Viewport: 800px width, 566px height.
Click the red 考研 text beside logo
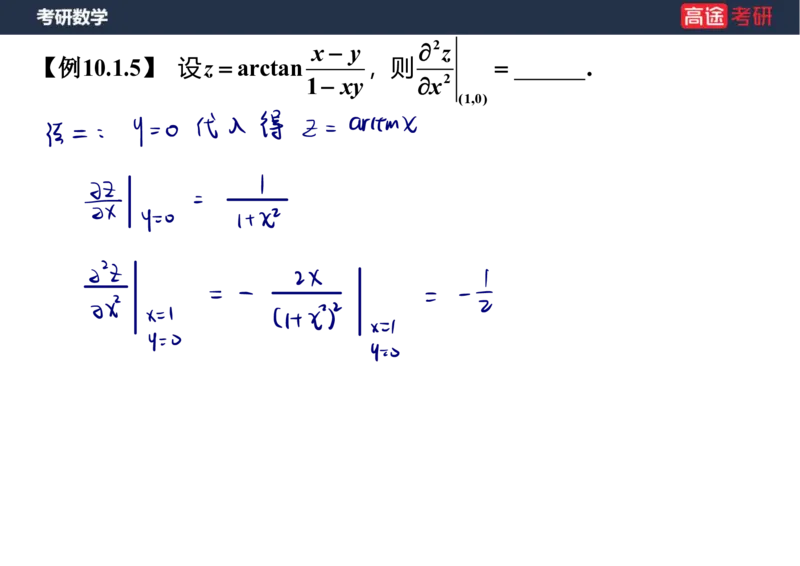[x=752, y=16]
